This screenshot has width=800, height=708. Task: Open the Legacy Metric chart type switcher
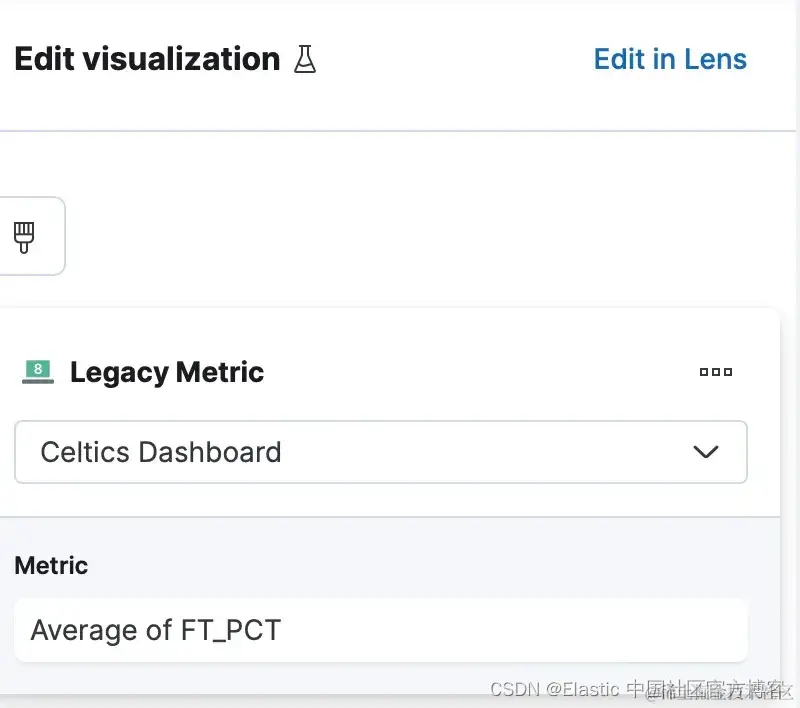pos(166,372)
